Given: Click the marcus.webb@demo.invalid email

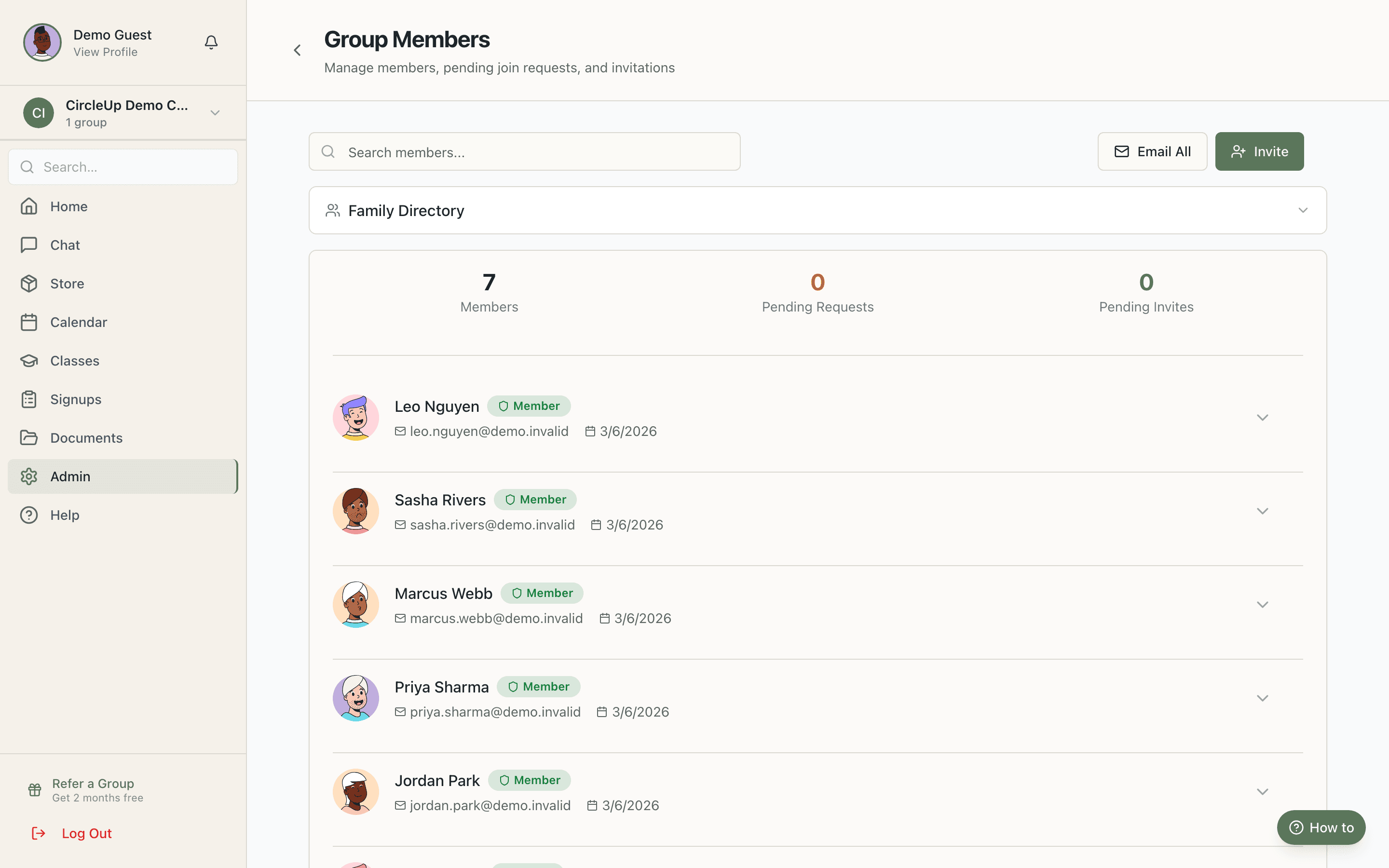Looking at the screenshot, I should 496,618.
